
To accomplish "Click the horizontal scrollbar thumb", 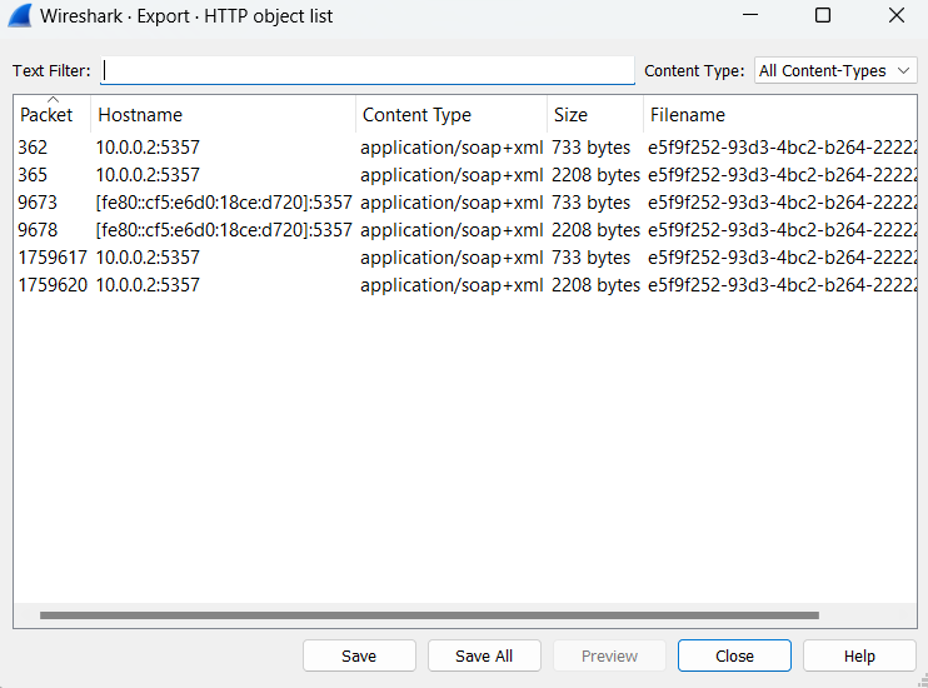I will pyautogui.click(x=429, y=616).
